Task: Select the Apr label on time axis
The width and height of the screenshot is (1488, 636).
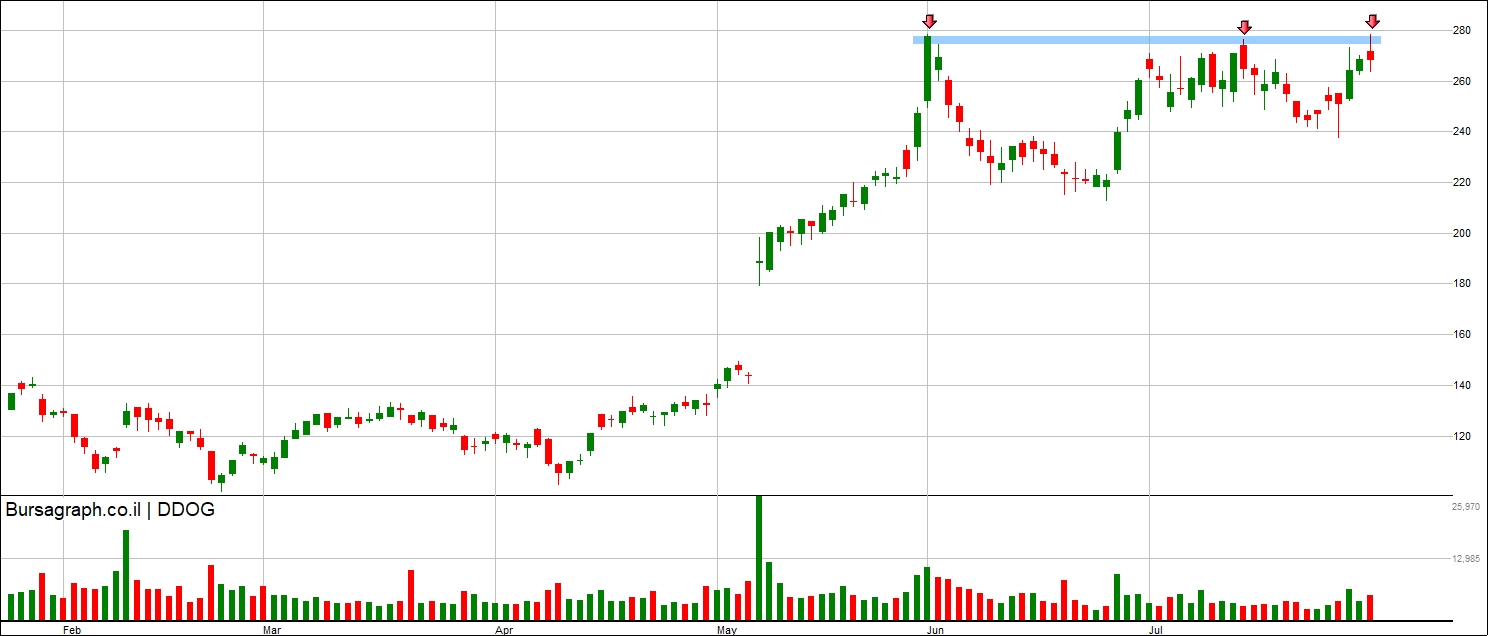Action: point(504,630)
